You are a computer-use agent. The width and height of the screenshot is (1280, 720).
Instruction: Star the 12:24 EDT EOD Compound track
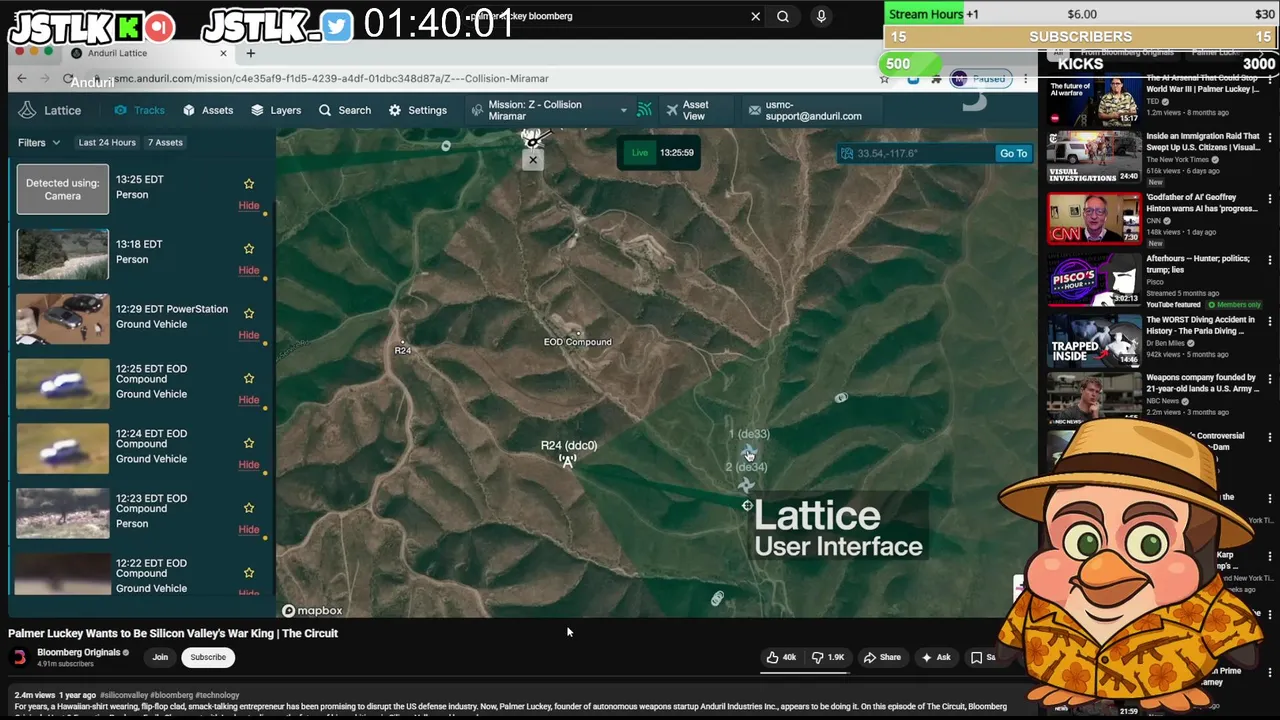[x=249, y=443]
